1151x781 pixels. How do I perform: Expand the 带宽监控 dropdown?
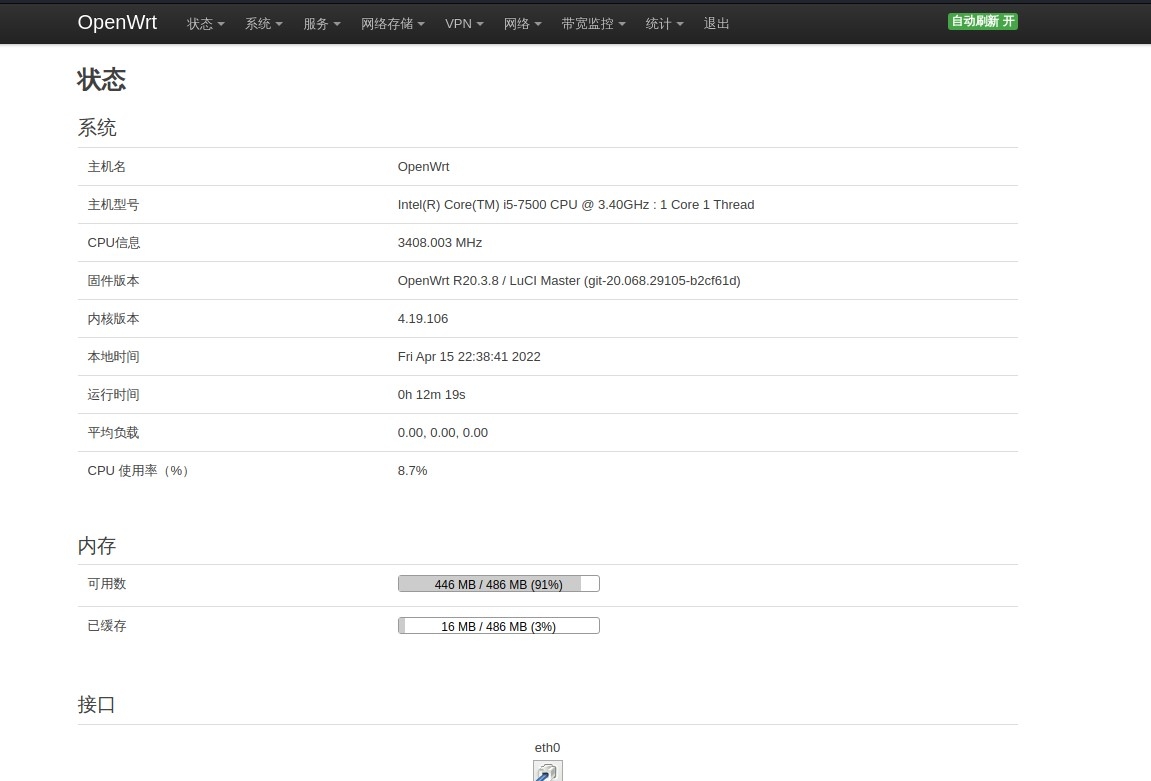(x=593, y=24)
